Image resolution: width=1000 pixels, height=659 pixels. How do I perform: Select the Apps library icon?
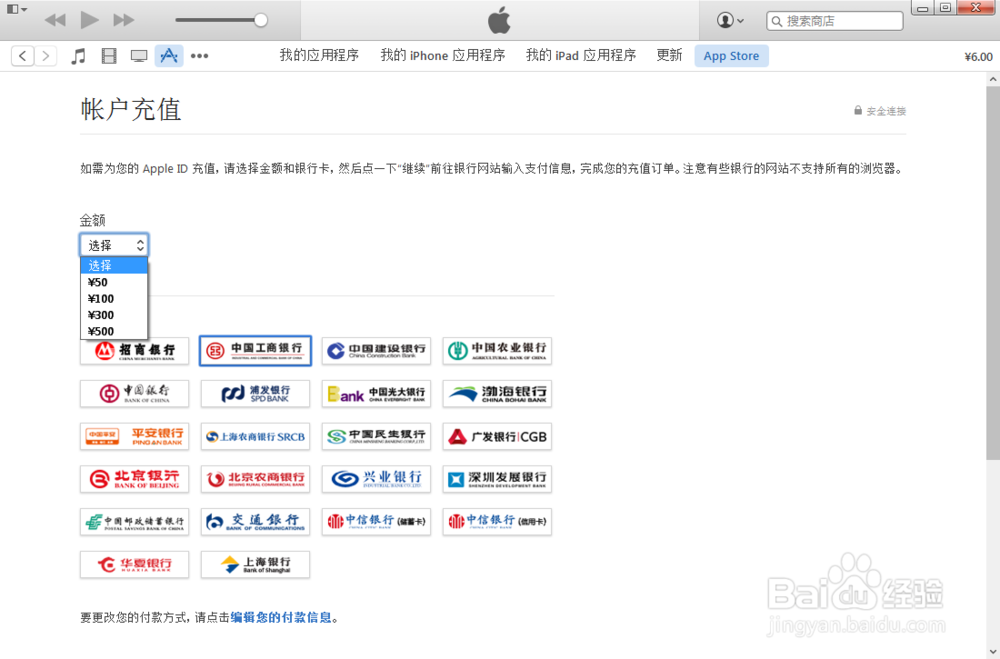169,56
